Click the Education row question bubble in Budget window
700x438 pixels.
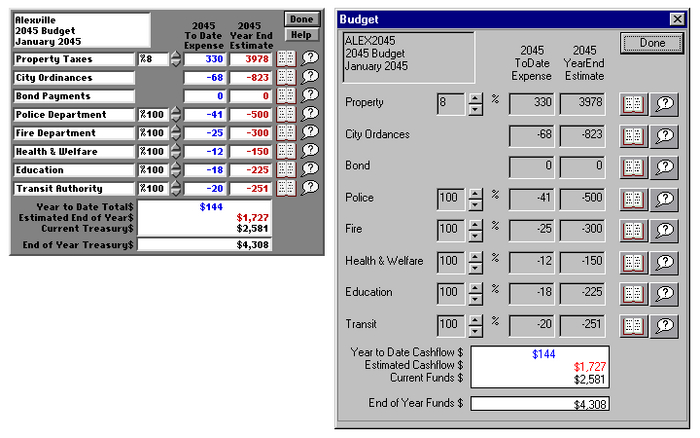664,294
